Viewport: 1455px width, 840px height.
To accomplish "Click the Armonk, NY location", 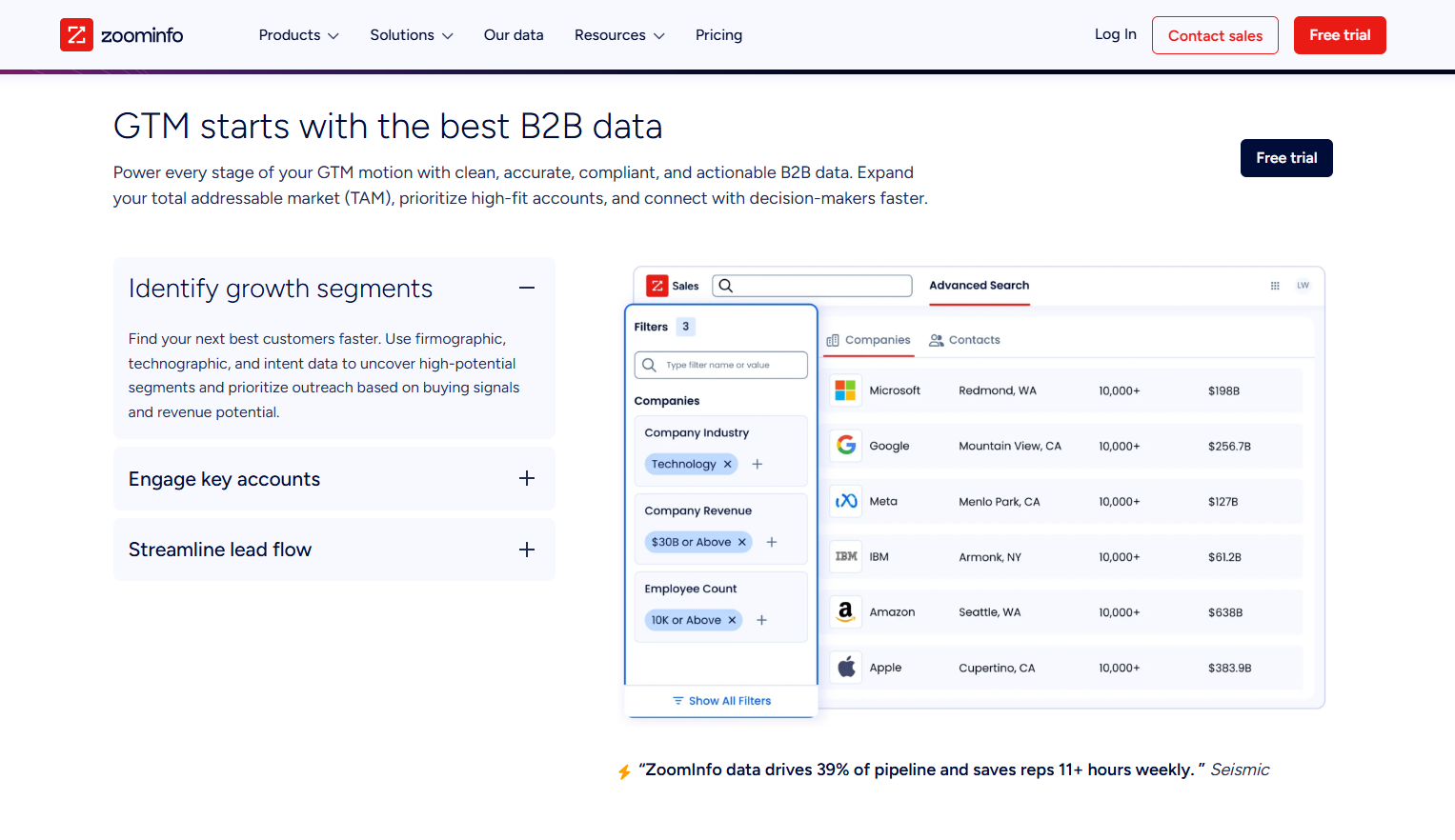I will coord(990,557).
